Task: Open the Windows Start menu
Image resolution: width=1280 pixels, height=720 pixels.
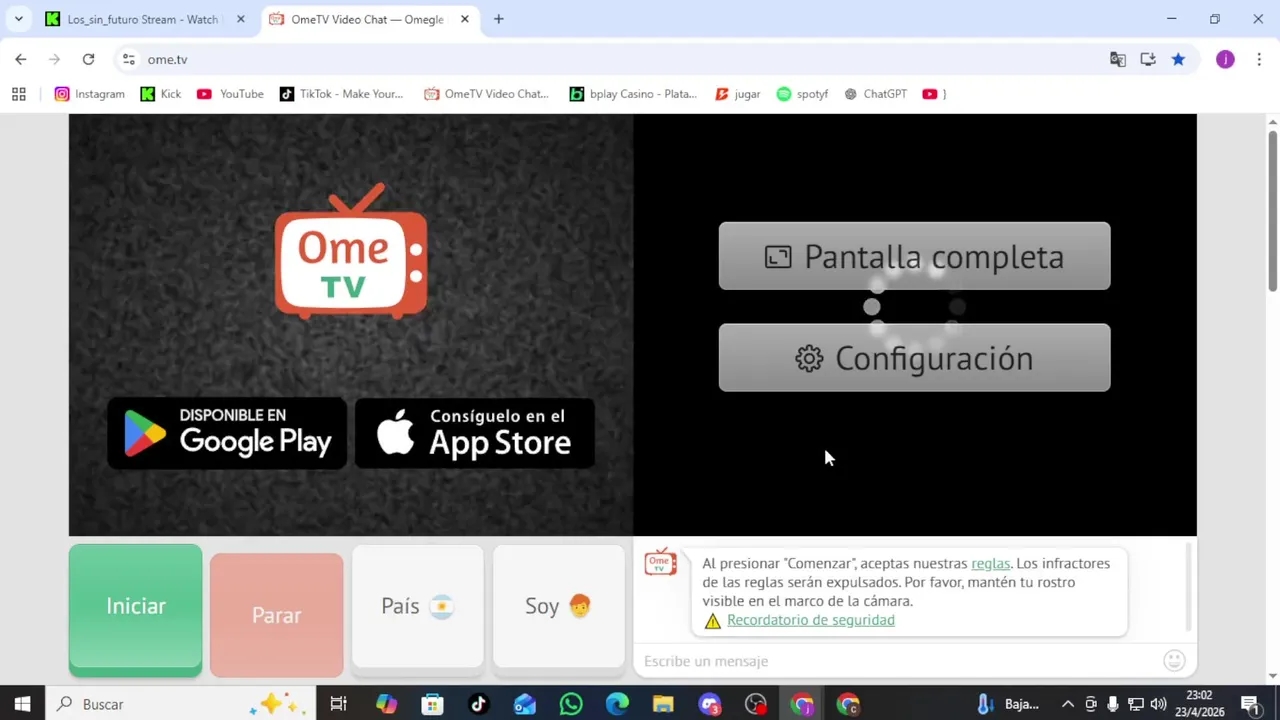Action: [x=22, y=704]
